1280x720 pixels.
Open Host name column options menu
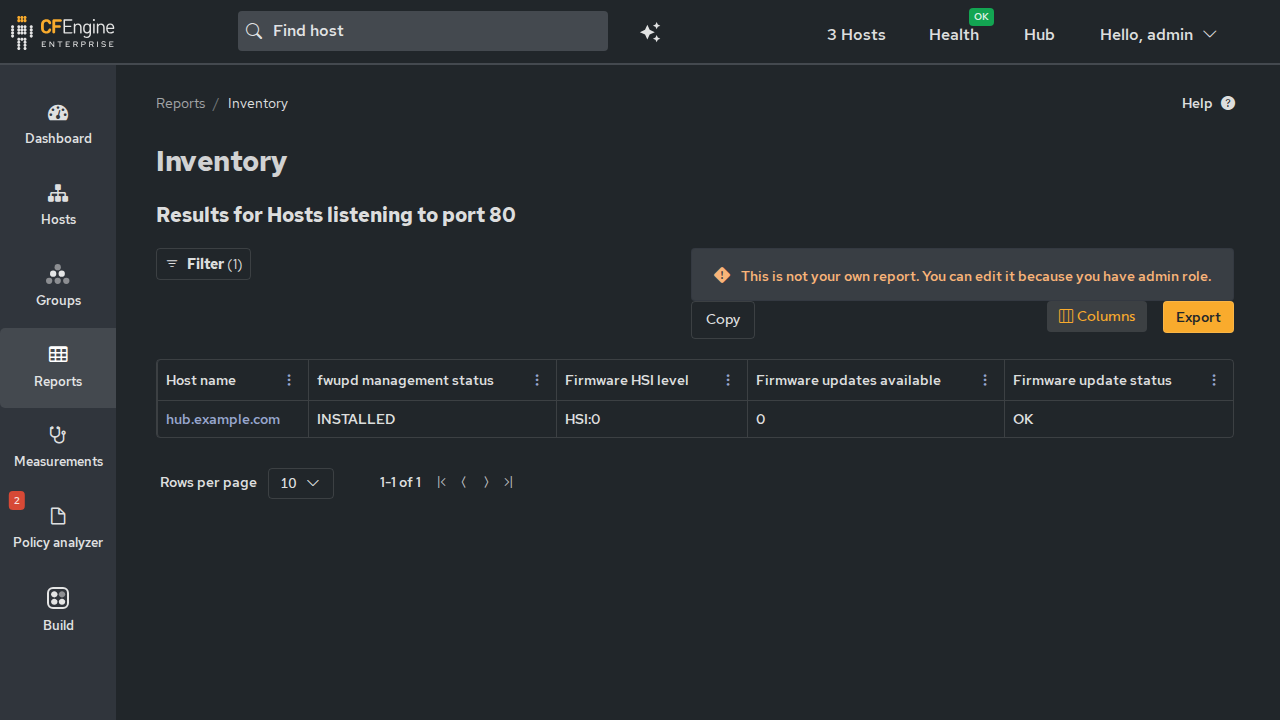point(289,380)
